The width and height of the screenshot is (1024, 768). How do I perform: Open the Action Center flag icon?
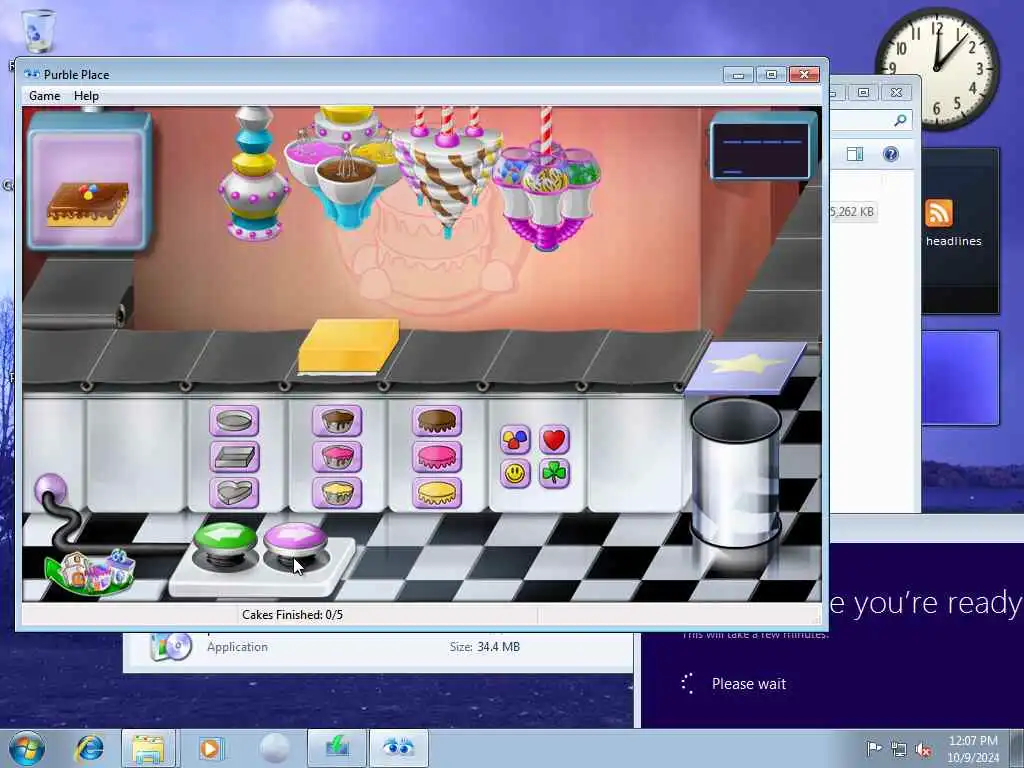coord(874,748)
